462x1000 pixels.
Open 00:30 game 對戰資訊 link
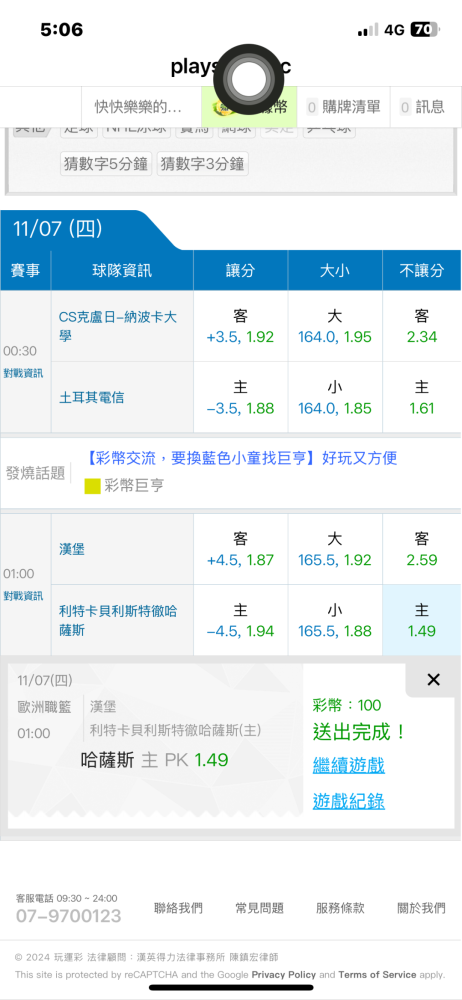(24, 373)
